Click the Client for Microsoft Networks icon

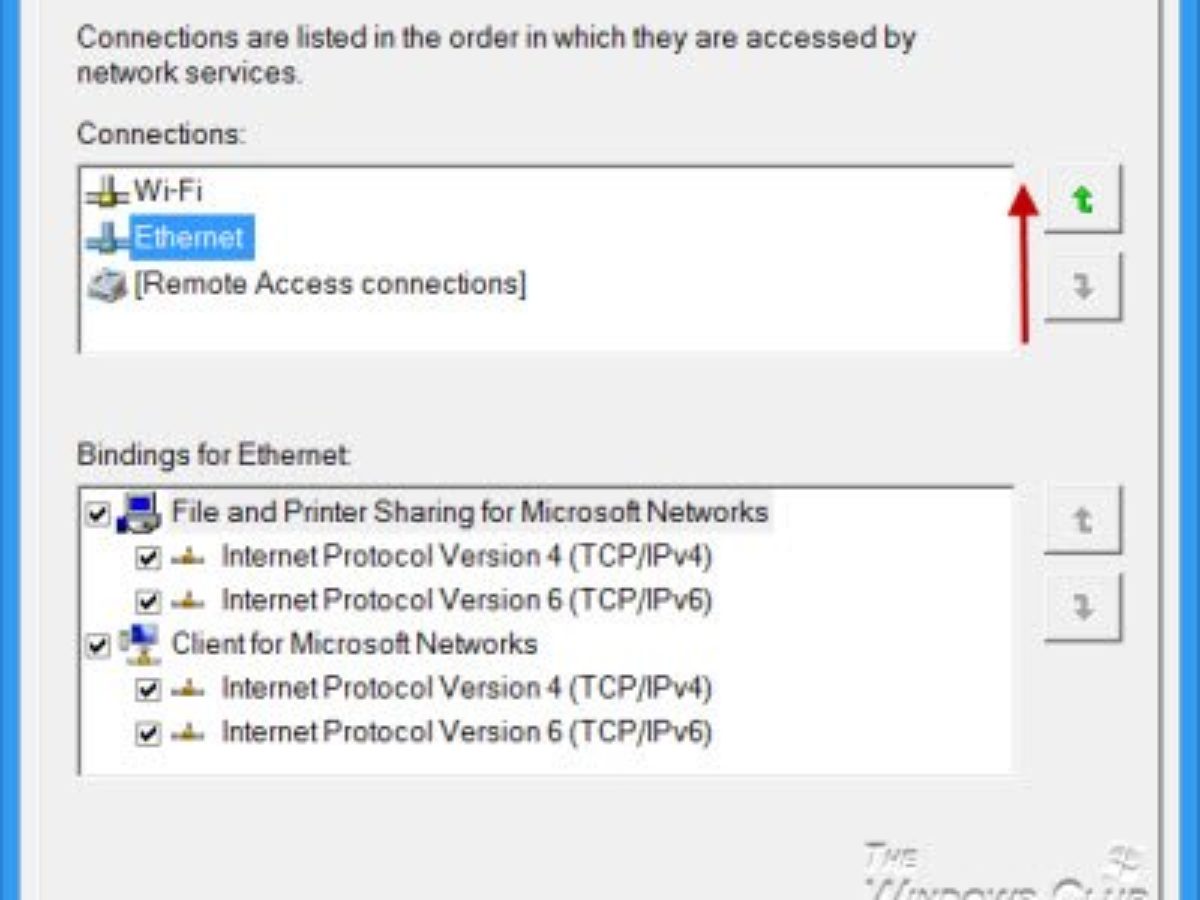click(138, 644)
